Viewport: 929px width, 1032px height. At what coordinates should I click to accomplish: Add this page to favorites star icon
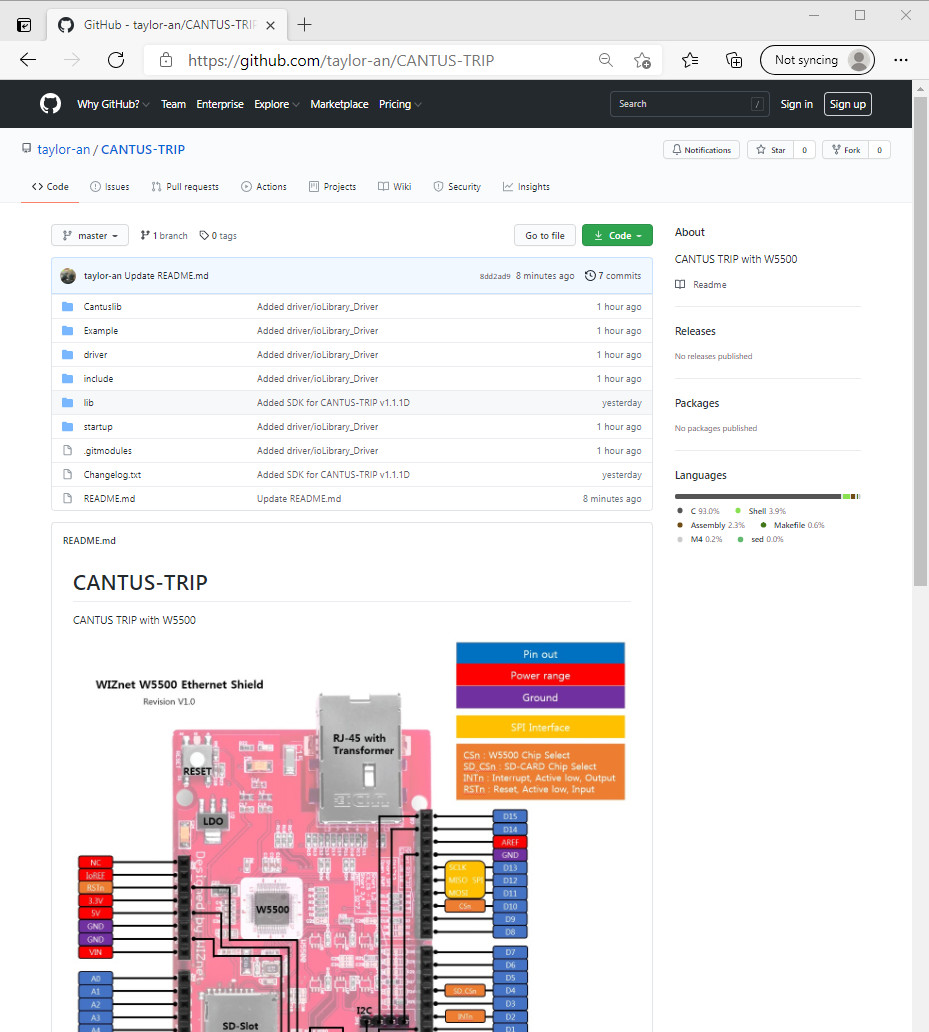642,61
